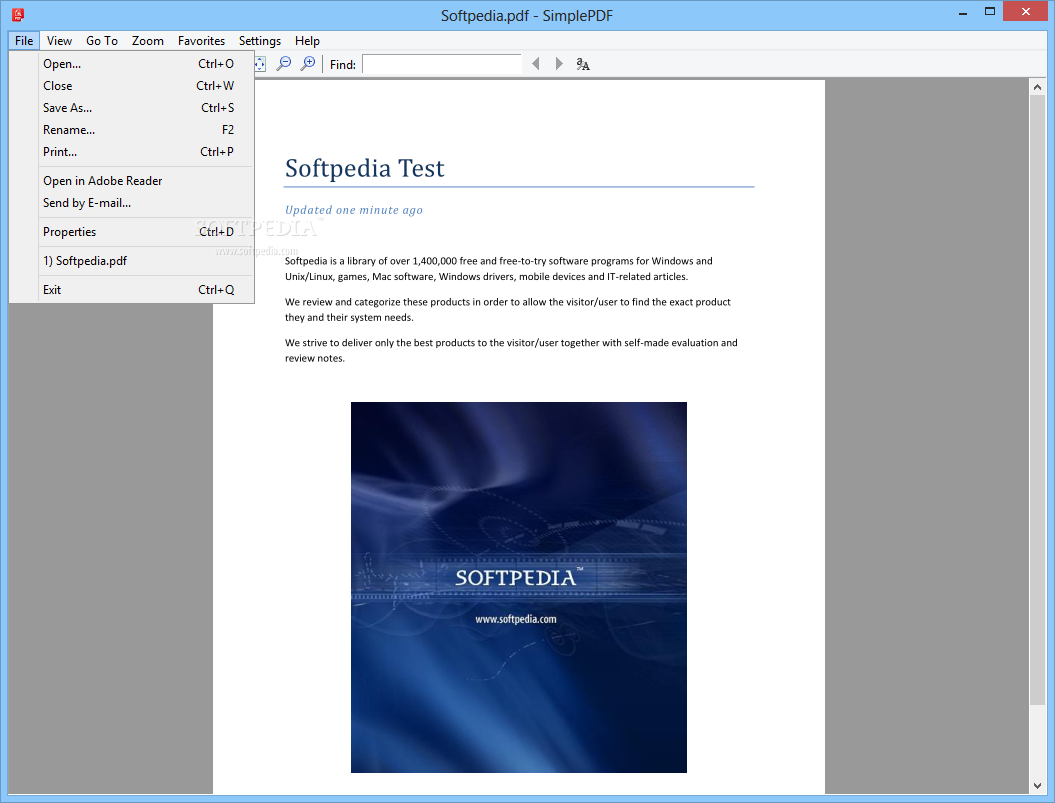Click inside the Find text field
Screen dimensions: 1055x803
click(442, 64)
